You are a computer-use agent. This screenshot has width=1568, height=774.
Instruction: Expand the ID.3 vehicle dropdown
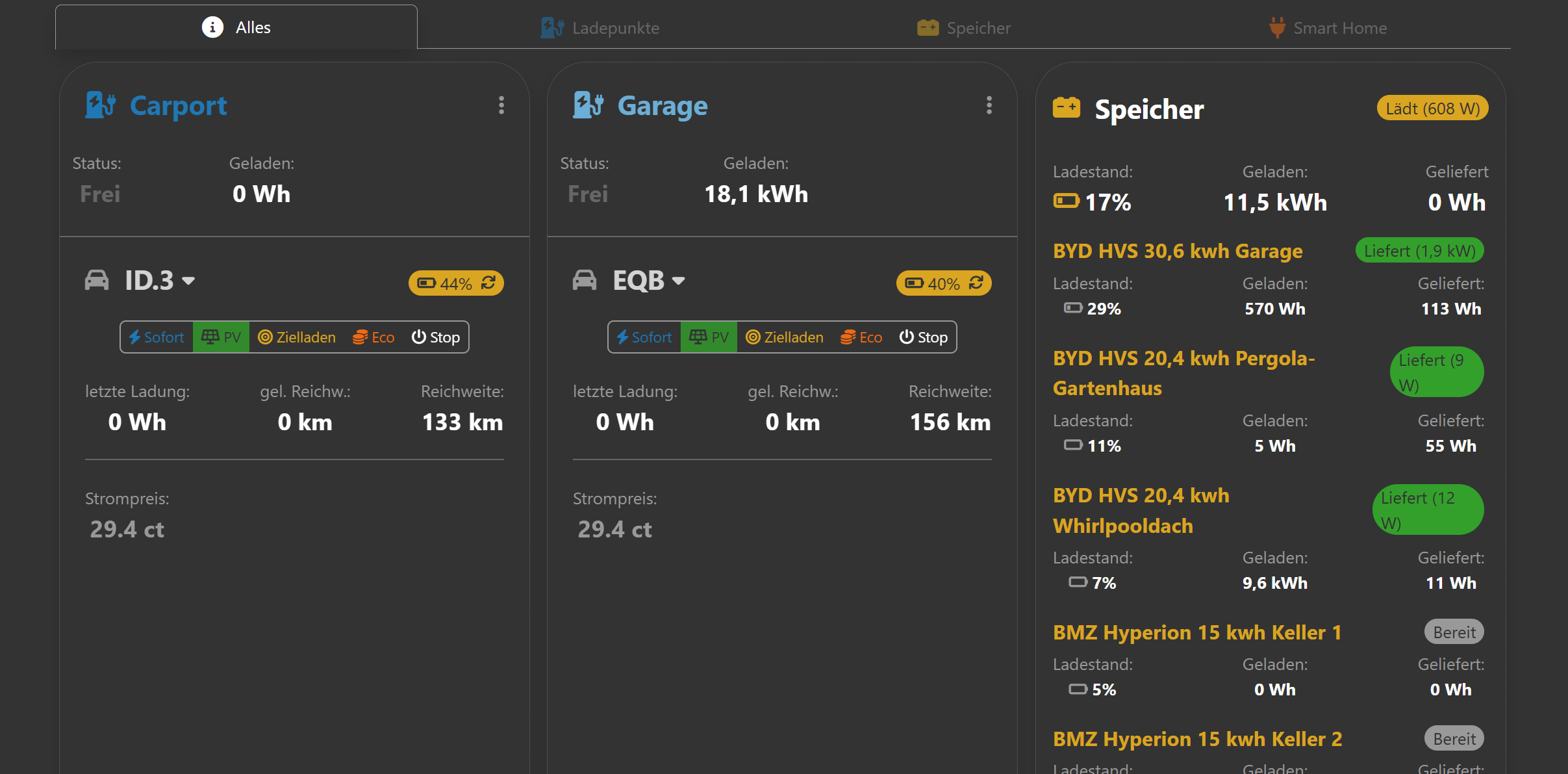coord(188,281)
